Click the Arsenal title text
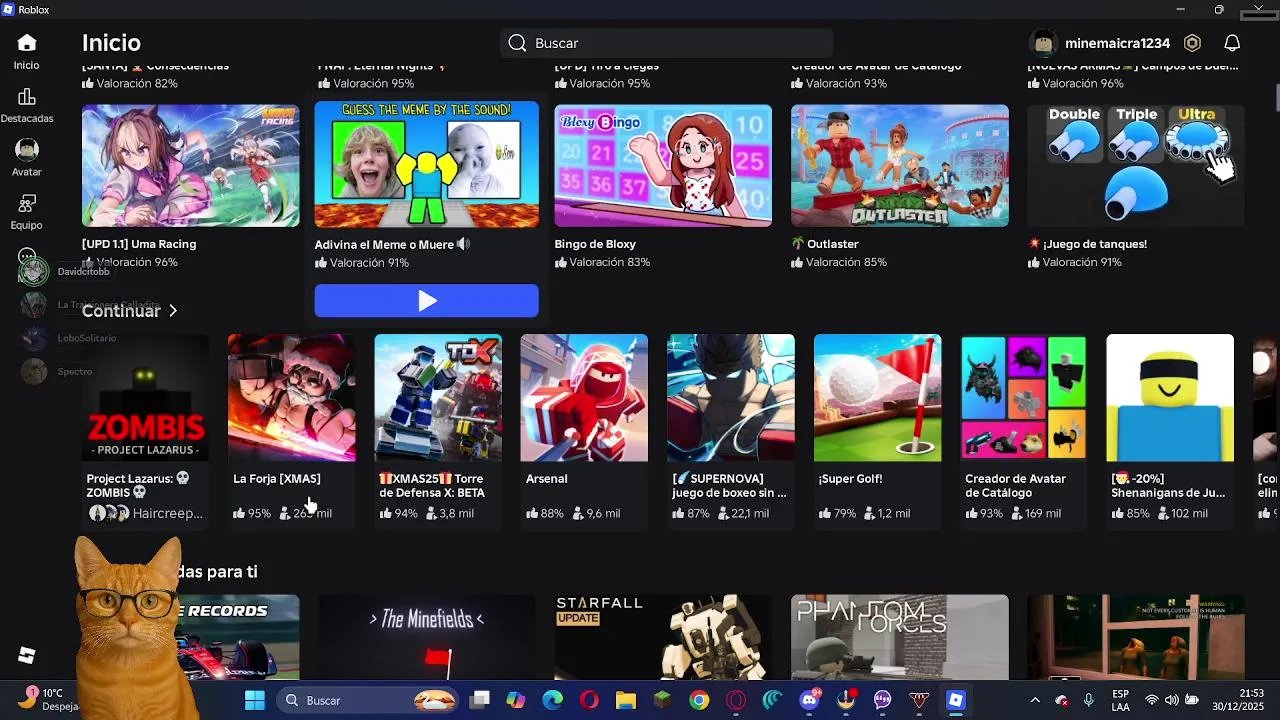The image size is (1280, 720). tap(547, 479)
